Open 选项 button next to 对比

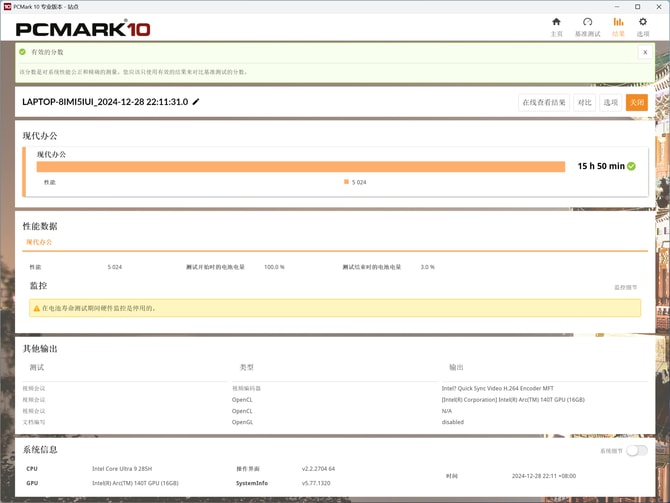[611, 102]
